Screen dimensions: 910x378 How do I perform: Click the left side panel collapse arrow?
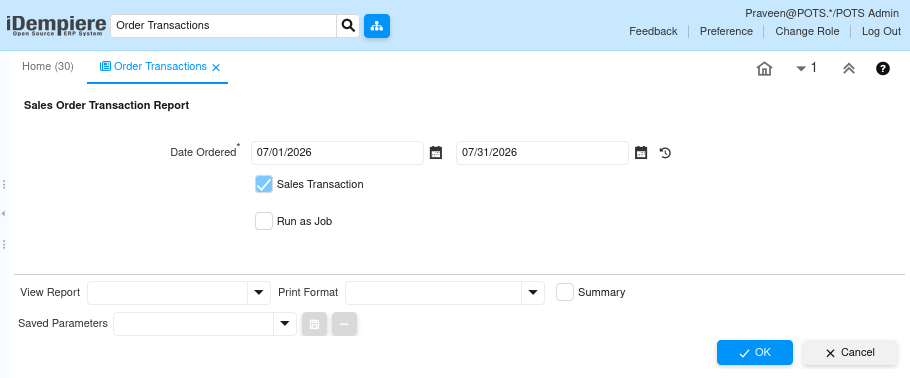tap(3, 214)
